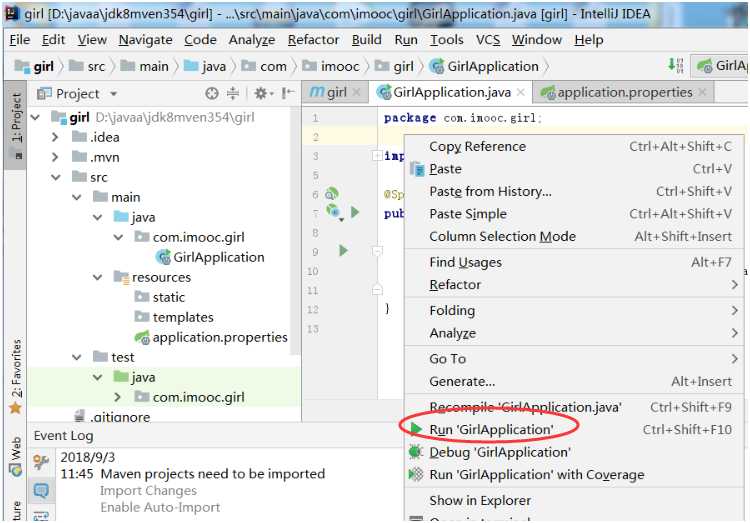Expand the .idea folder
Image resolution: width=750 pixels, height=523 pixels.
[55, 137]
